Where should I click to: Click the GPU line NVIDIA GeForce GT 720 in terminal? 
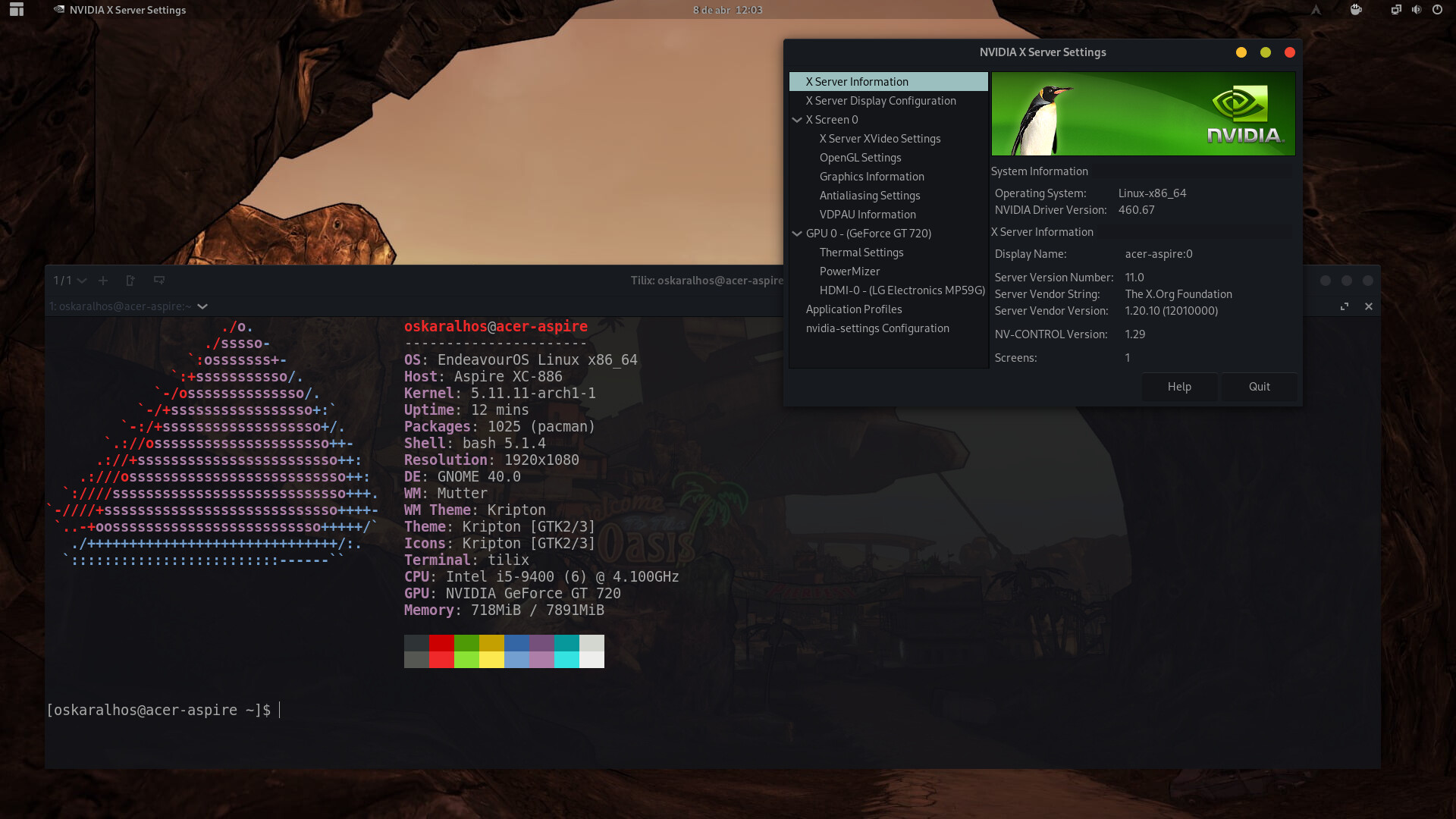tap(513, 594)
